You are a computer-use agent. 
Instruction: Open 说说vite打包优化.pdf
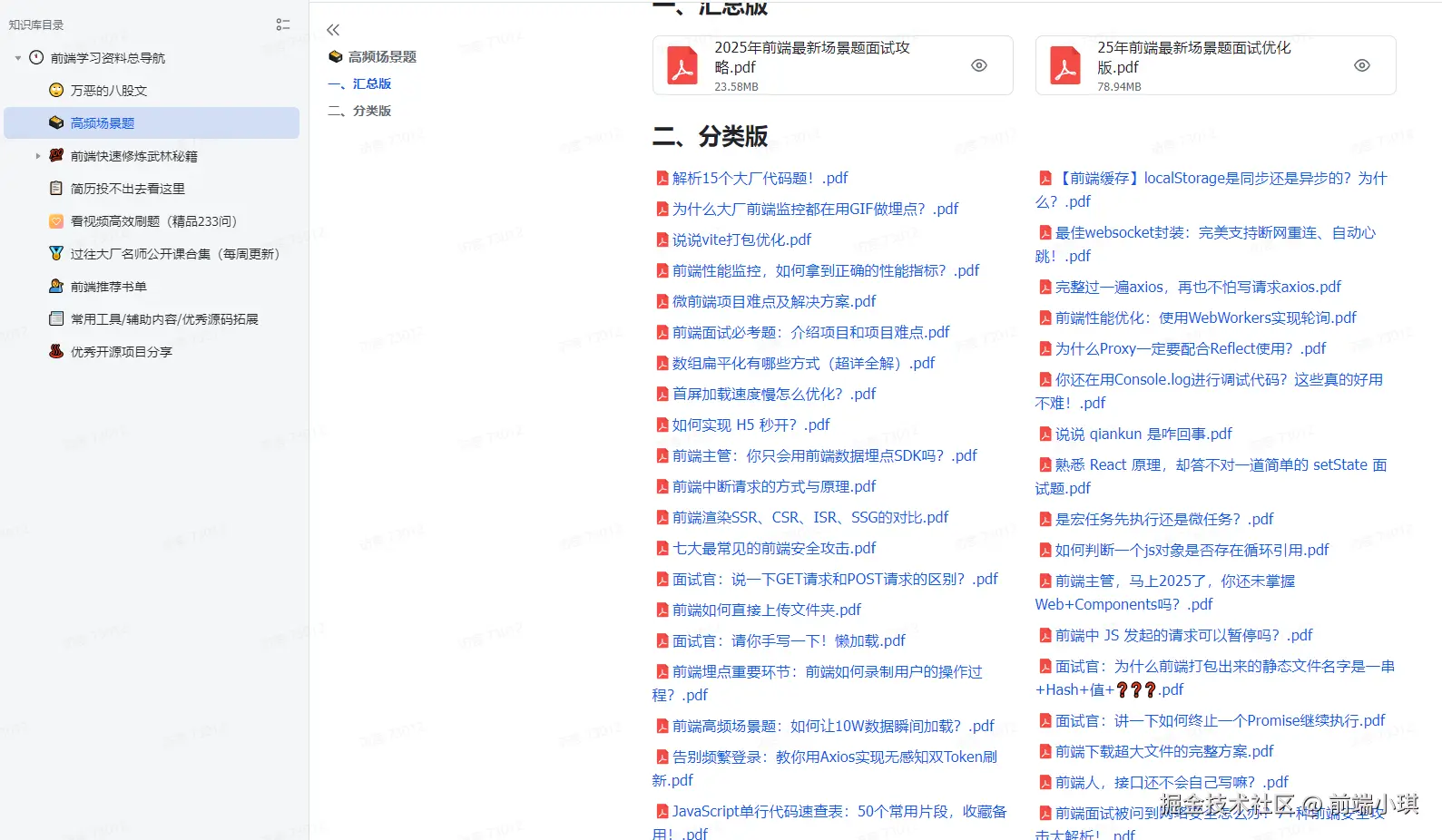pyautogui.click(x=741, y=239)
